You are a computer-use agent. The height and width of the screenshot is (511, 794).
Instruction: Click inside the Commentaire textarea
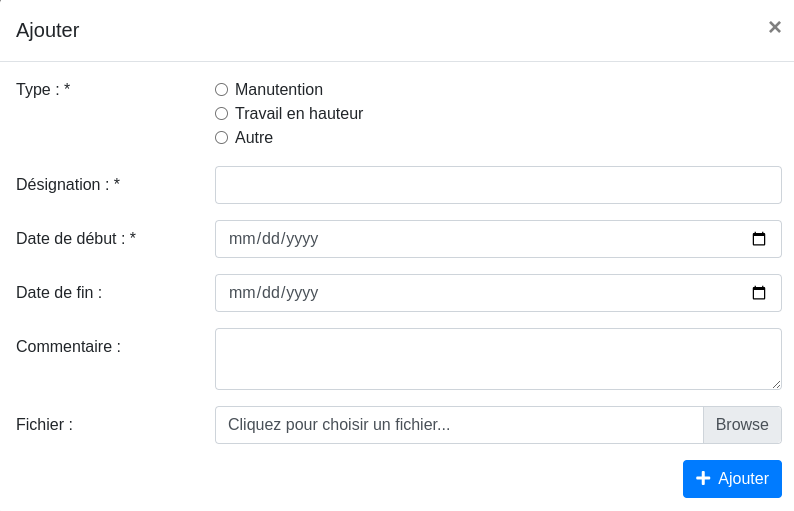(498, 358)
